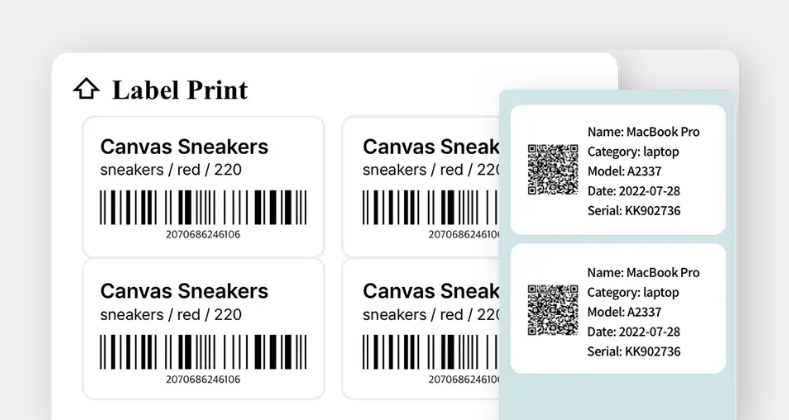Select the top-left Canvas Sneakers title
This screenshot has height=420, width=789.
coord(184,147)
